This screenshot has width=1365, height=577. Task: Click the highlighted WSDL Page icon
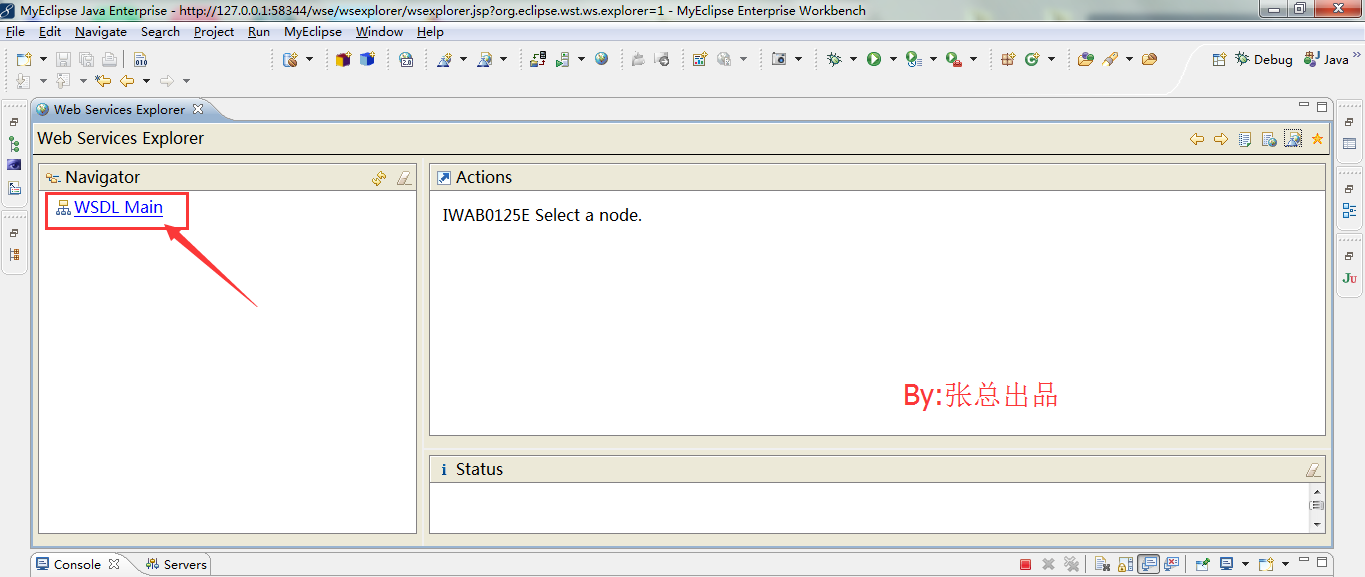click(x=1293, y=139)
